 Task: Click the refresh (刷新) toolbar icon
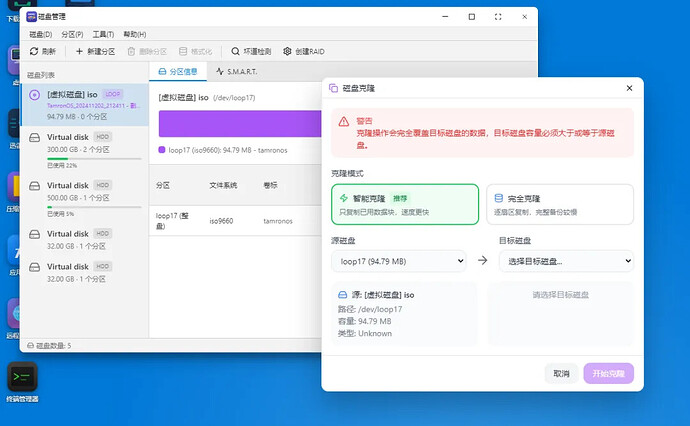pyautogui.click(x=34, y=51)
